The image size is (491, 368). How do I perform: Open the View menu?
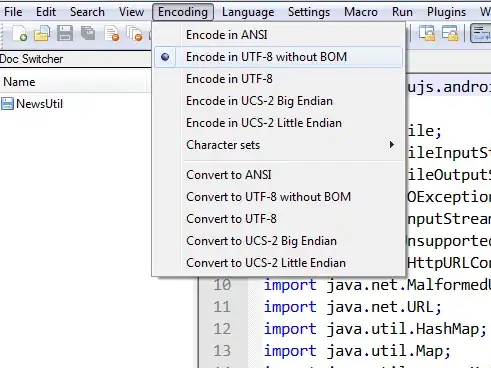click(x=131, y=12)
